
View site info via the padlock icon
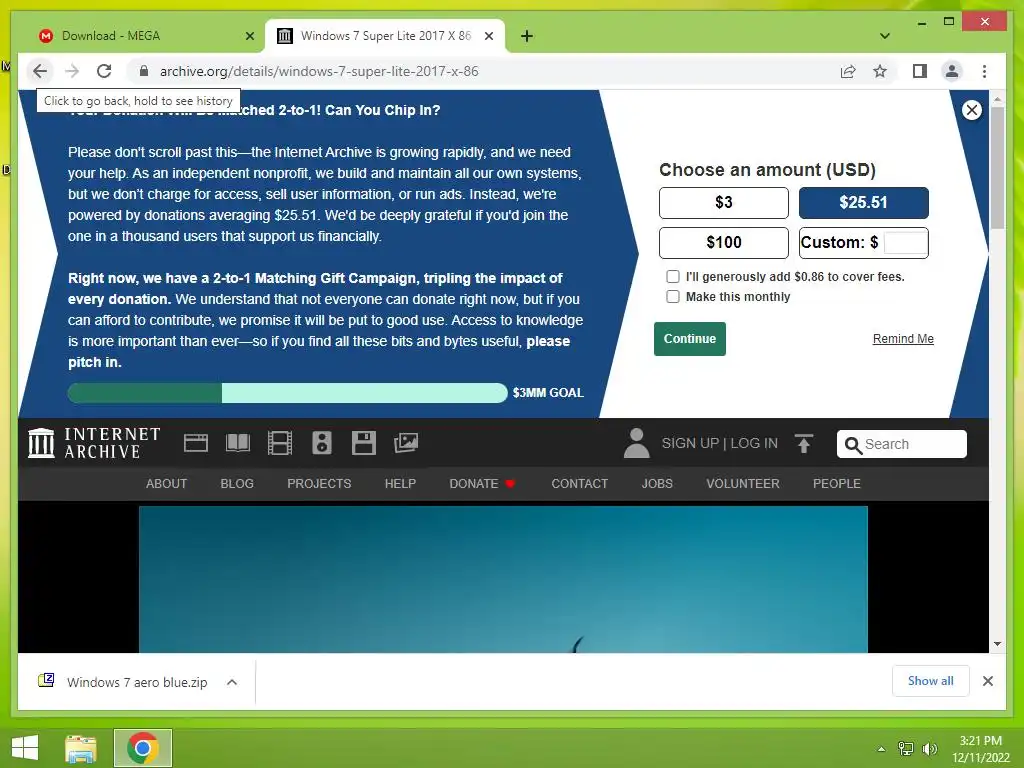144,71
